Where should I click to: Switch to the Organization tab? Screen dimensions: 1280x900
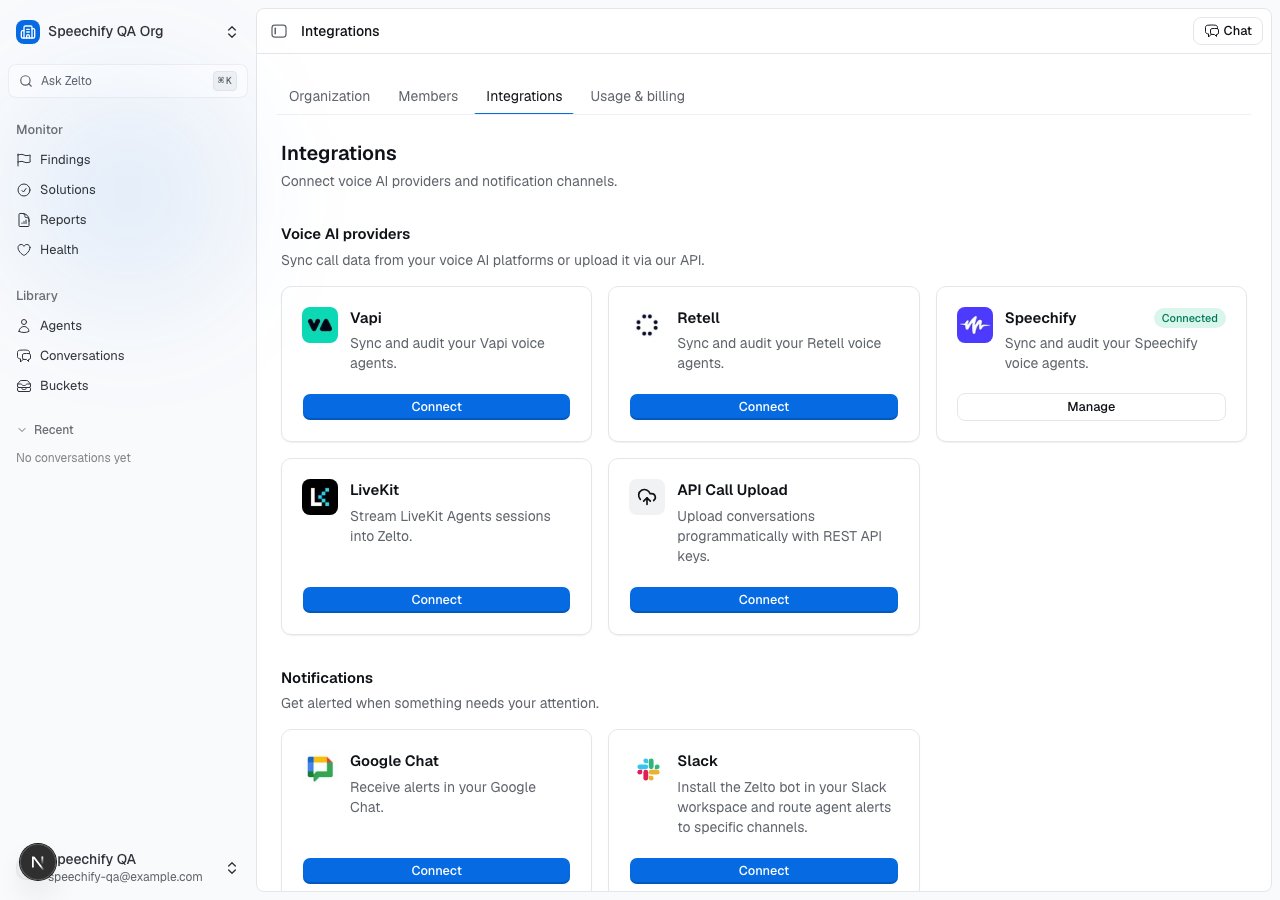[329, 96]
